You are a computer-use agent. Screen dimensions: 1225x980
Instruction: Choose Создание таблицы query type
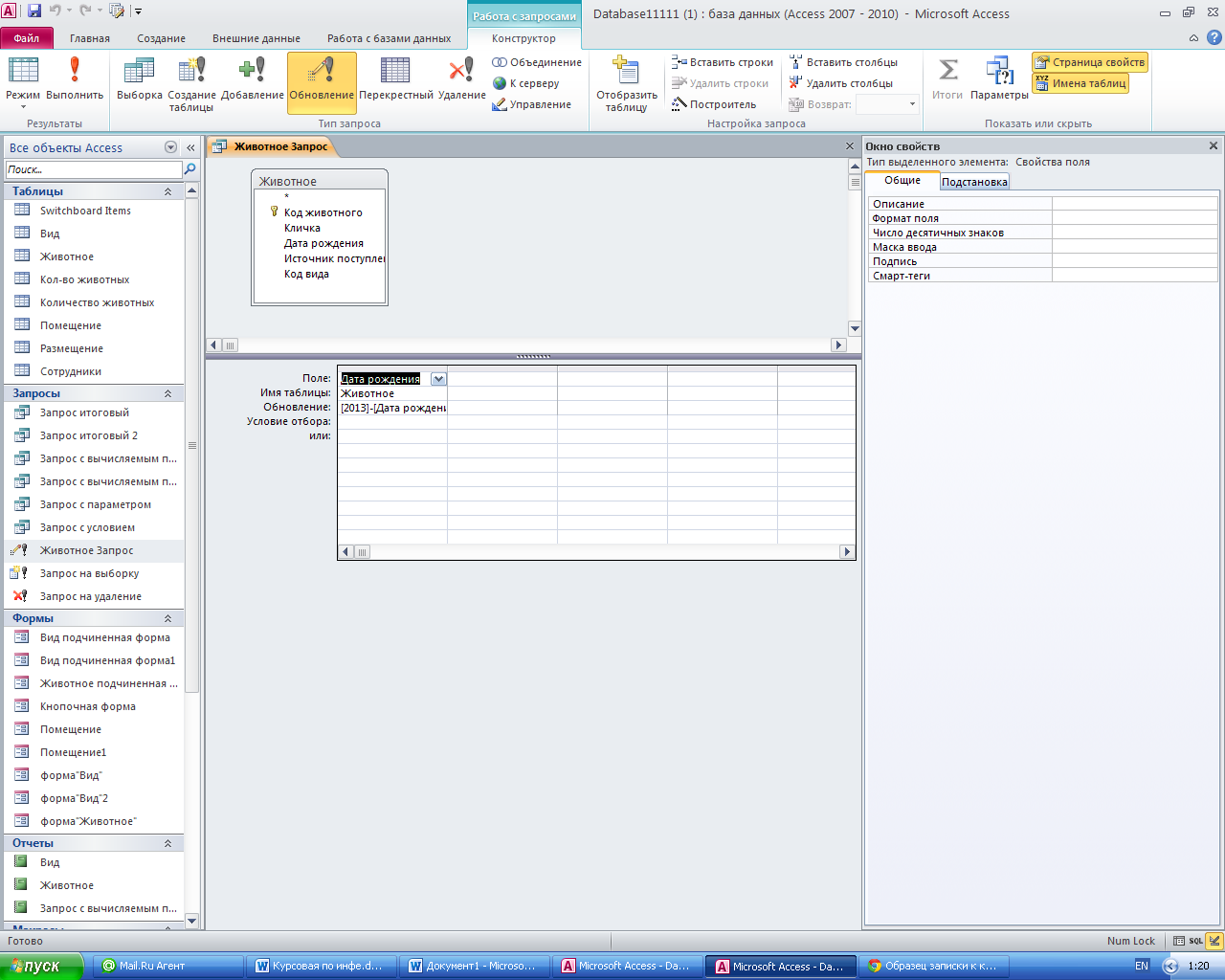point(191,83)
